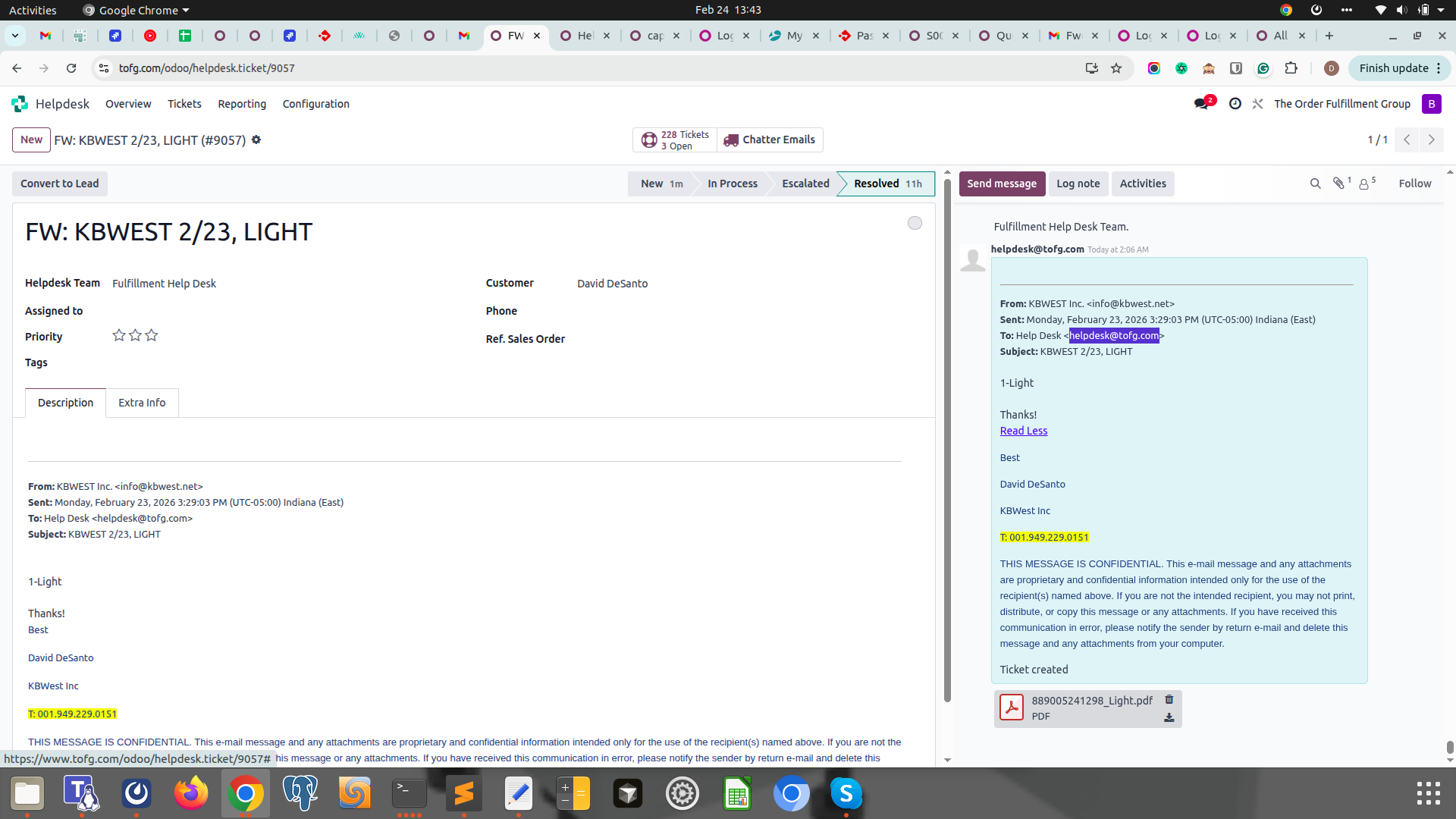Open Firefox from the dock

coord(190,794)
